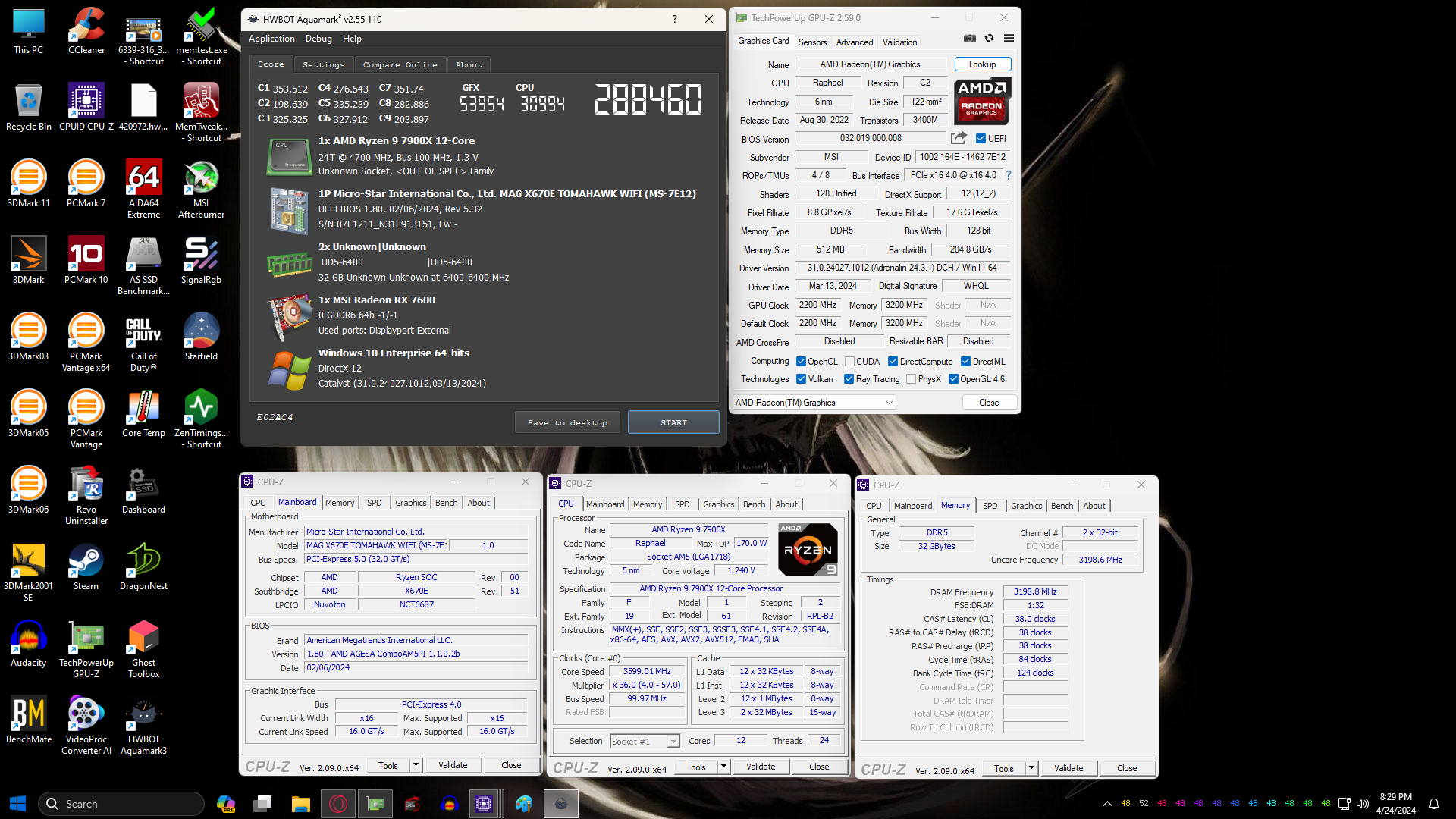The height and width of the screenshot is (819, 1456).
Task: Open File Explorer on taskbar
Action: click(x=301, y=804)
